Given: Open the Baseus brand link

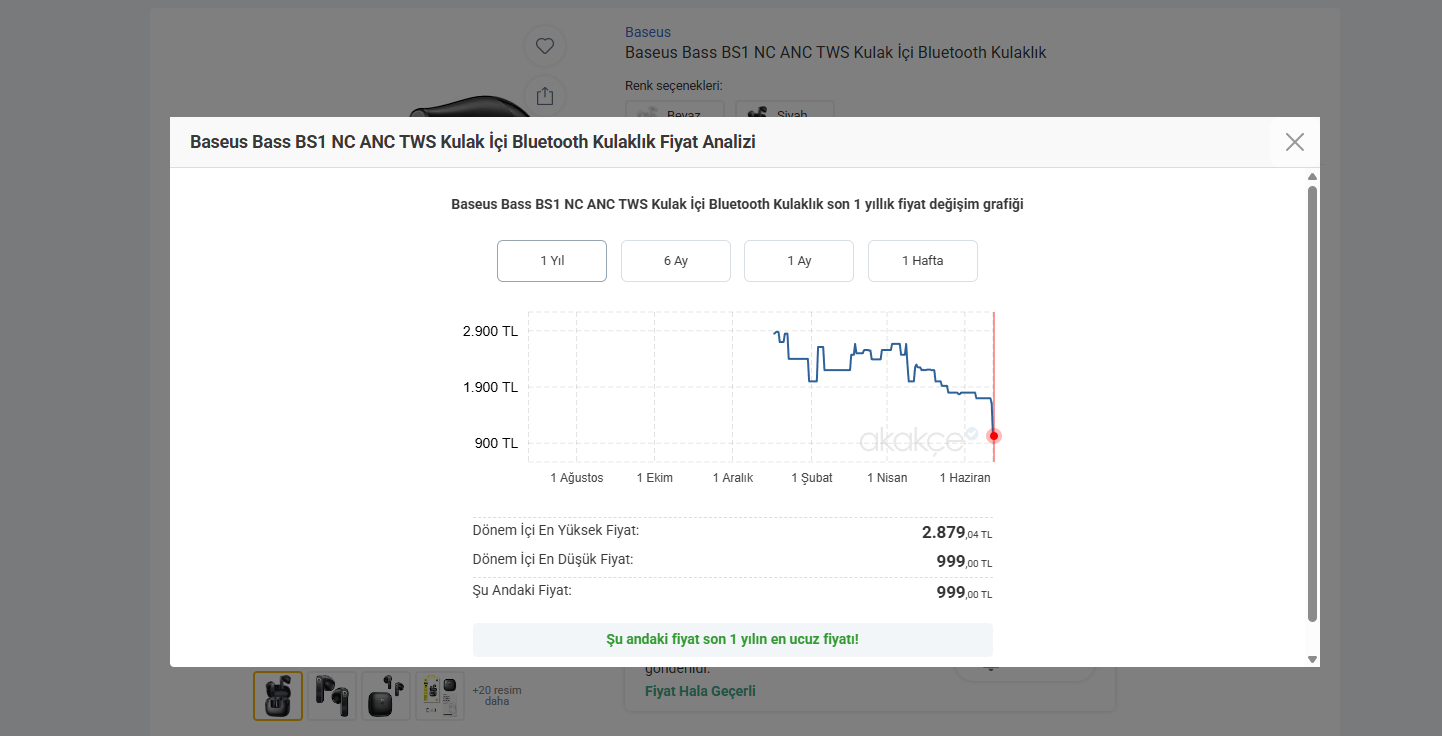Looking at the screenshot, I should (648, 32).
